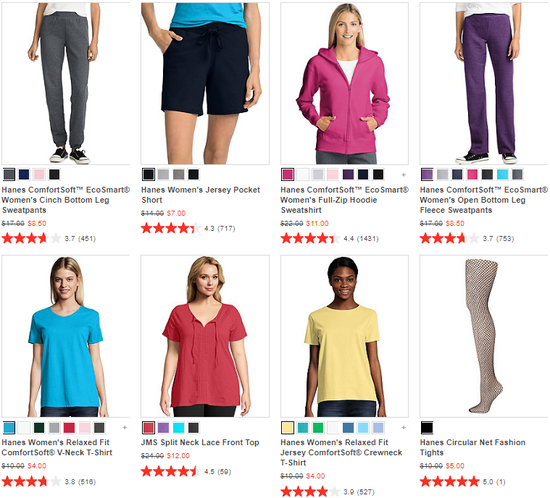The width and height of the screenshot is (550, 498).
Task: Open the pink Full-Zip Hoodie product photo
Action: (344, 83)
